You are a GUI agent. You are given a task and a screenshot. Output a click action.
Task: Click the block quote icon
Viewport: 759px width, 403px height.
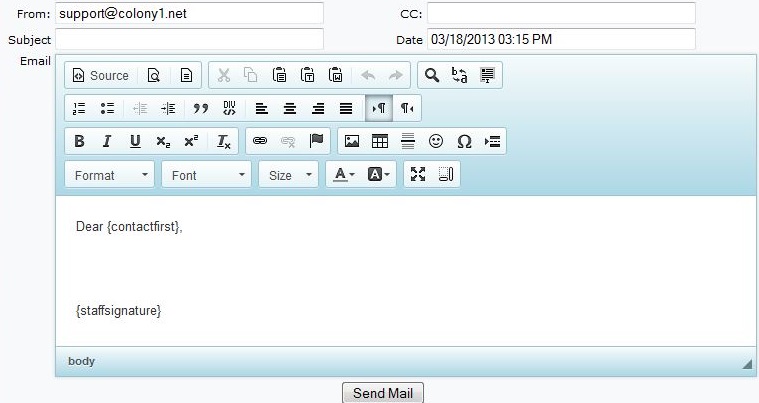pos(200,108)
